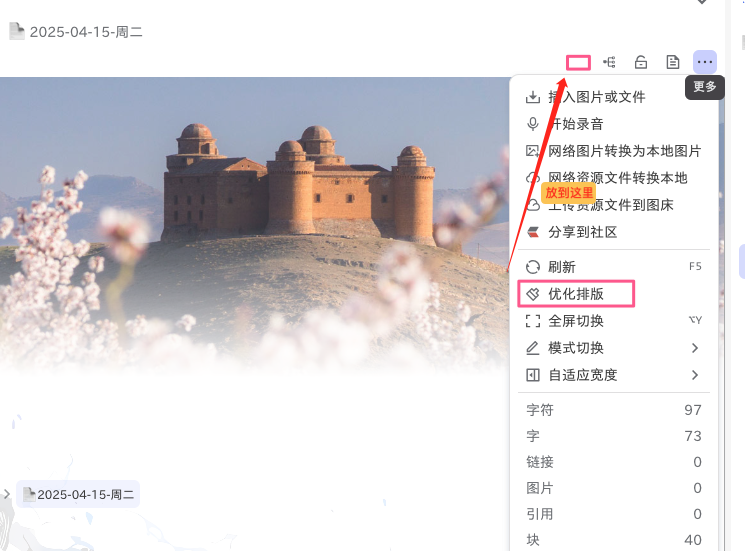Upload asset files to image host

point(613,205)
